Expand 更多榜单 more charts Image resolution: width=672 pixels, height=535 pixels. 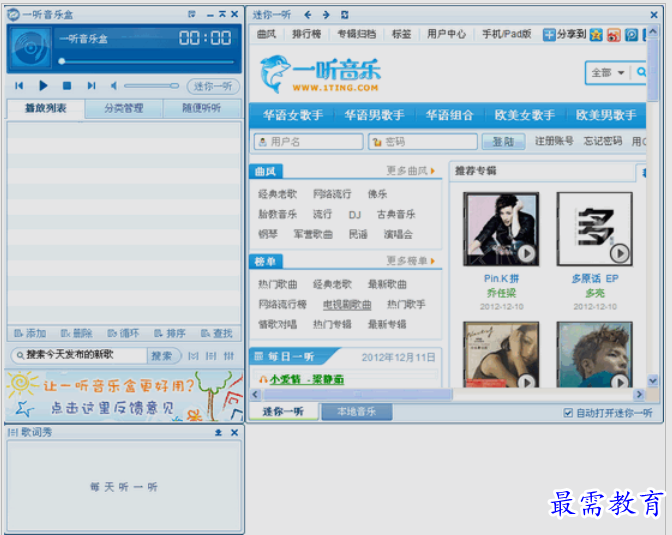click(x=411, y=261)
